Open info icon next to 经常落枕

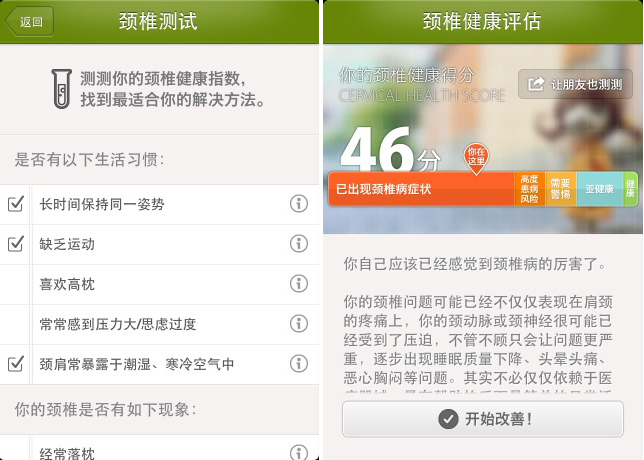click(x=299, y=452)
